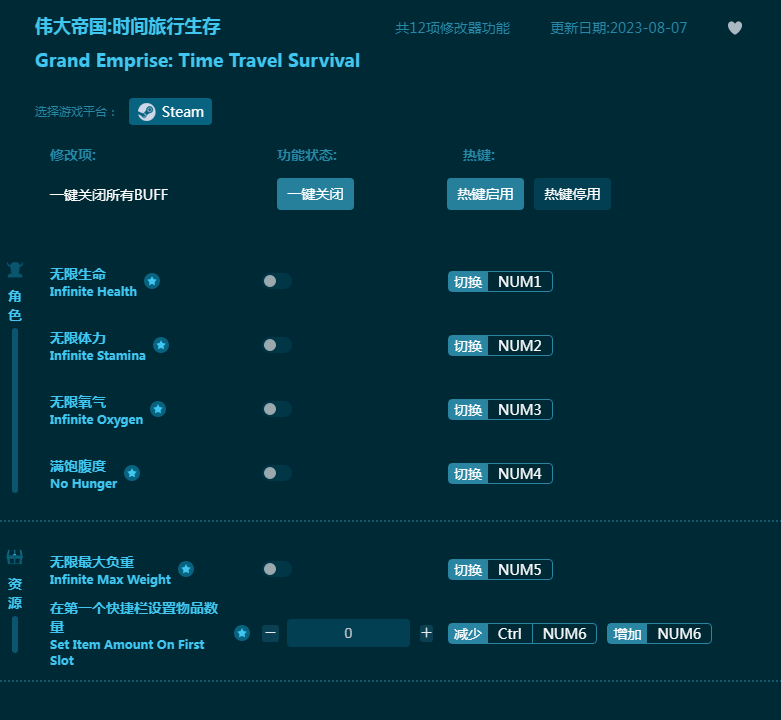Click the star icon beside Set Item Amount
This screenshot has height=720, width=781.
(x=242, y=633)
